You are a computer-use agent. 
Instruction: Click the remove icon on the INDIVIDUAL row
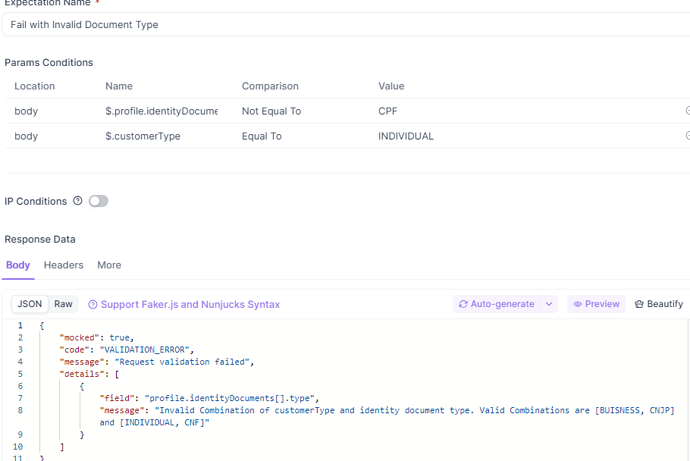coord(687,136)
